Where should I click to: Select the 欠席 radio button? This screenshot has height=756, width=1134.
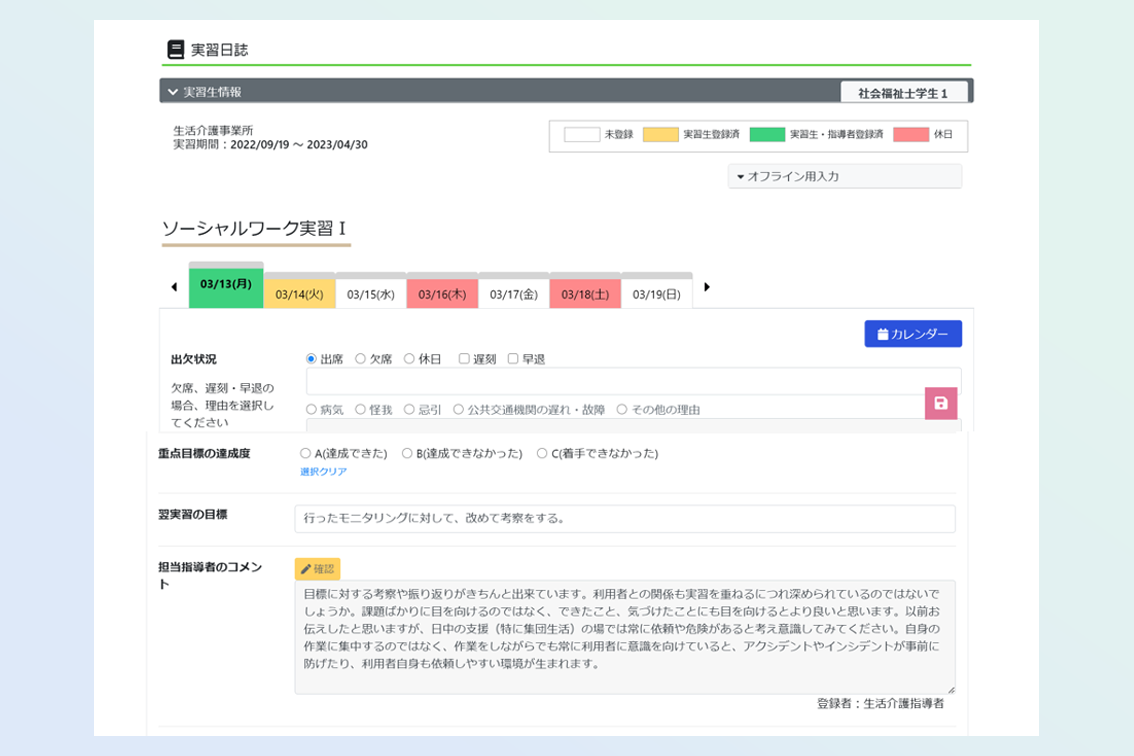361,359
